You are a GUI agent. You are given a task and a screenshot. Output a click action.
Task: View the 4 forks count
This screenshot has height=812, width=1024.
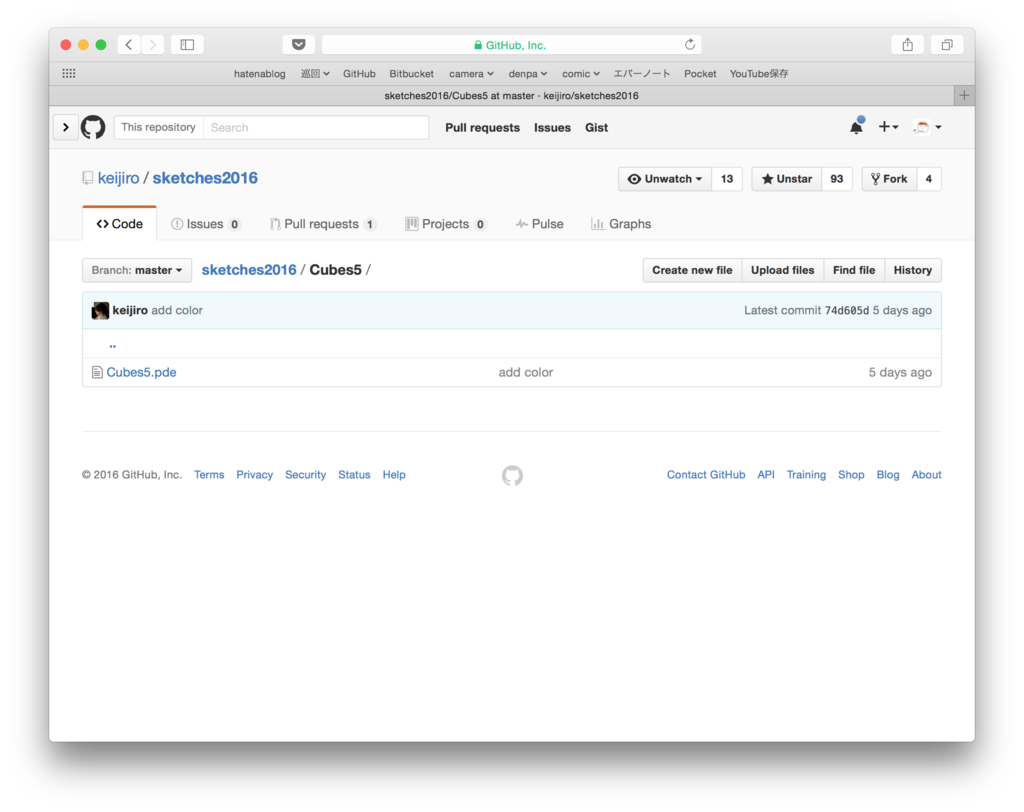tap(929, 179)
